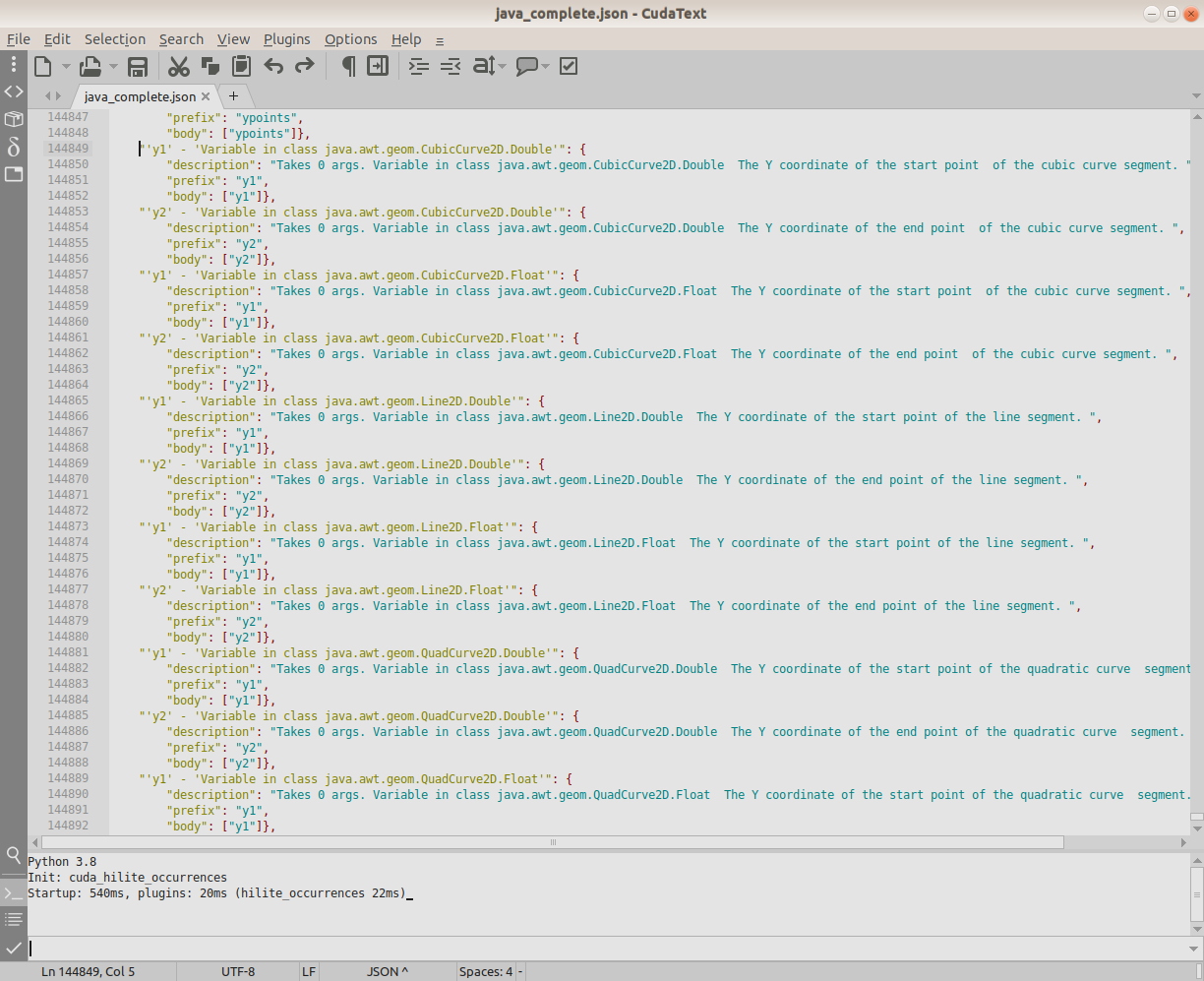1204x981 pixels.
Task: Click line number 144865 in gutter
Action: (x=68, y=400)
